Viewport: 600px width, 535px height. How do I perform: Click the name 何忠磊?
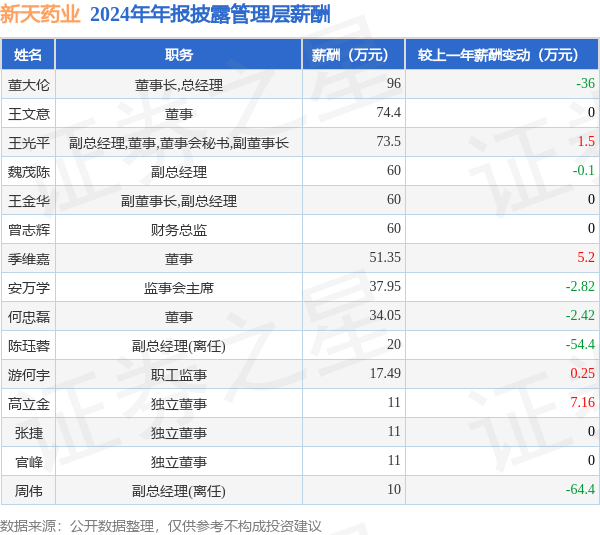click(29, 317)
